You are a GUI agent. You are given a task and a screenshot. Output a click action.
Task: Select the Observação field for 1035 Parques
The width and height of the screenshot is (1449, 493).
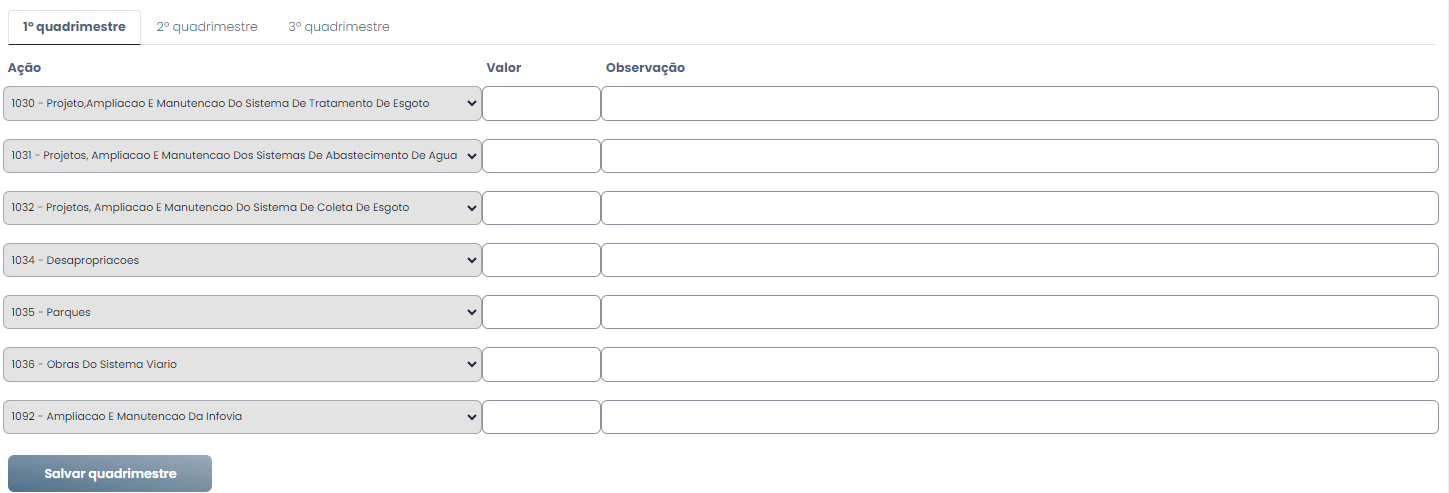coord(1020,312)
